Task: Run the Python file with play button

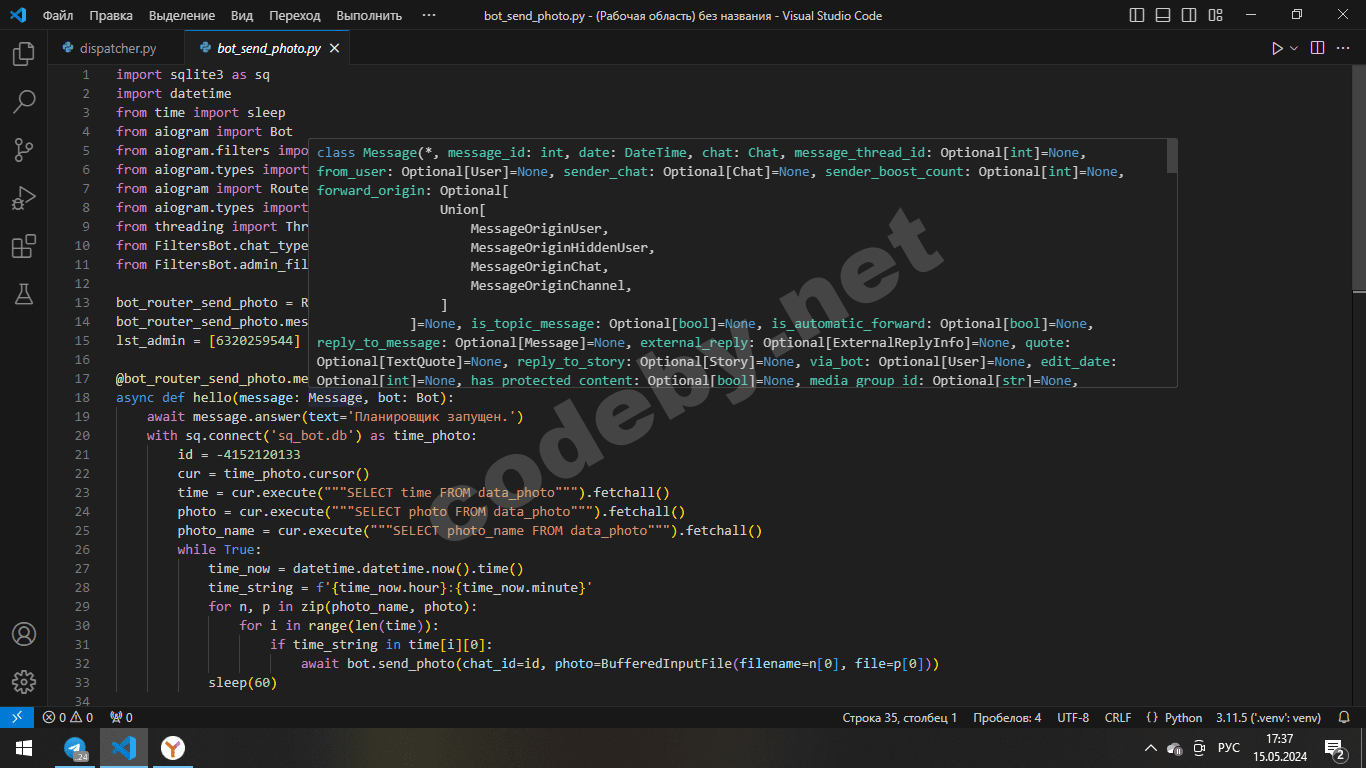Action: click(x=1277, y=48)
